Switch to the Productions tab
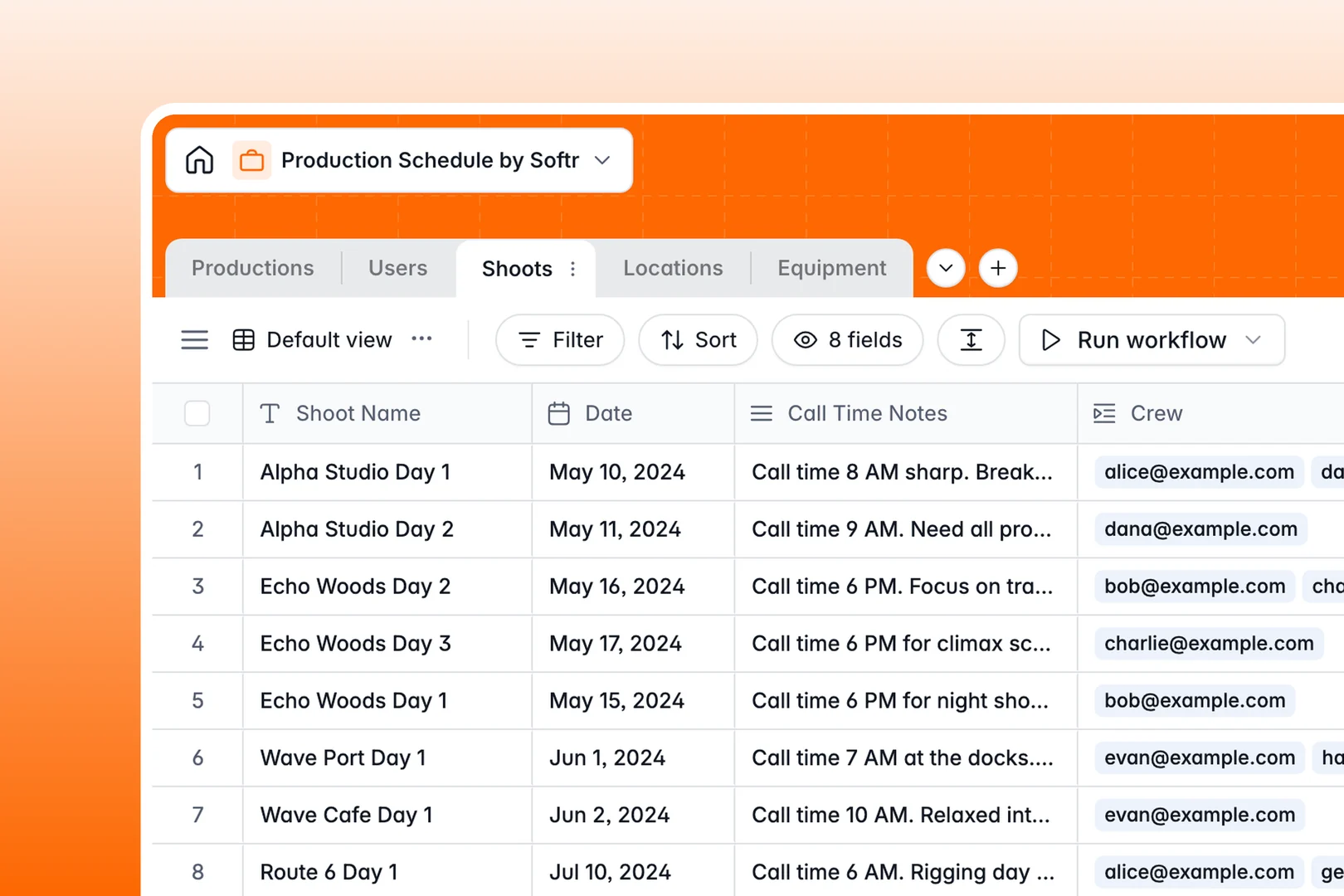1344x896 pixels. coord(253,268)
